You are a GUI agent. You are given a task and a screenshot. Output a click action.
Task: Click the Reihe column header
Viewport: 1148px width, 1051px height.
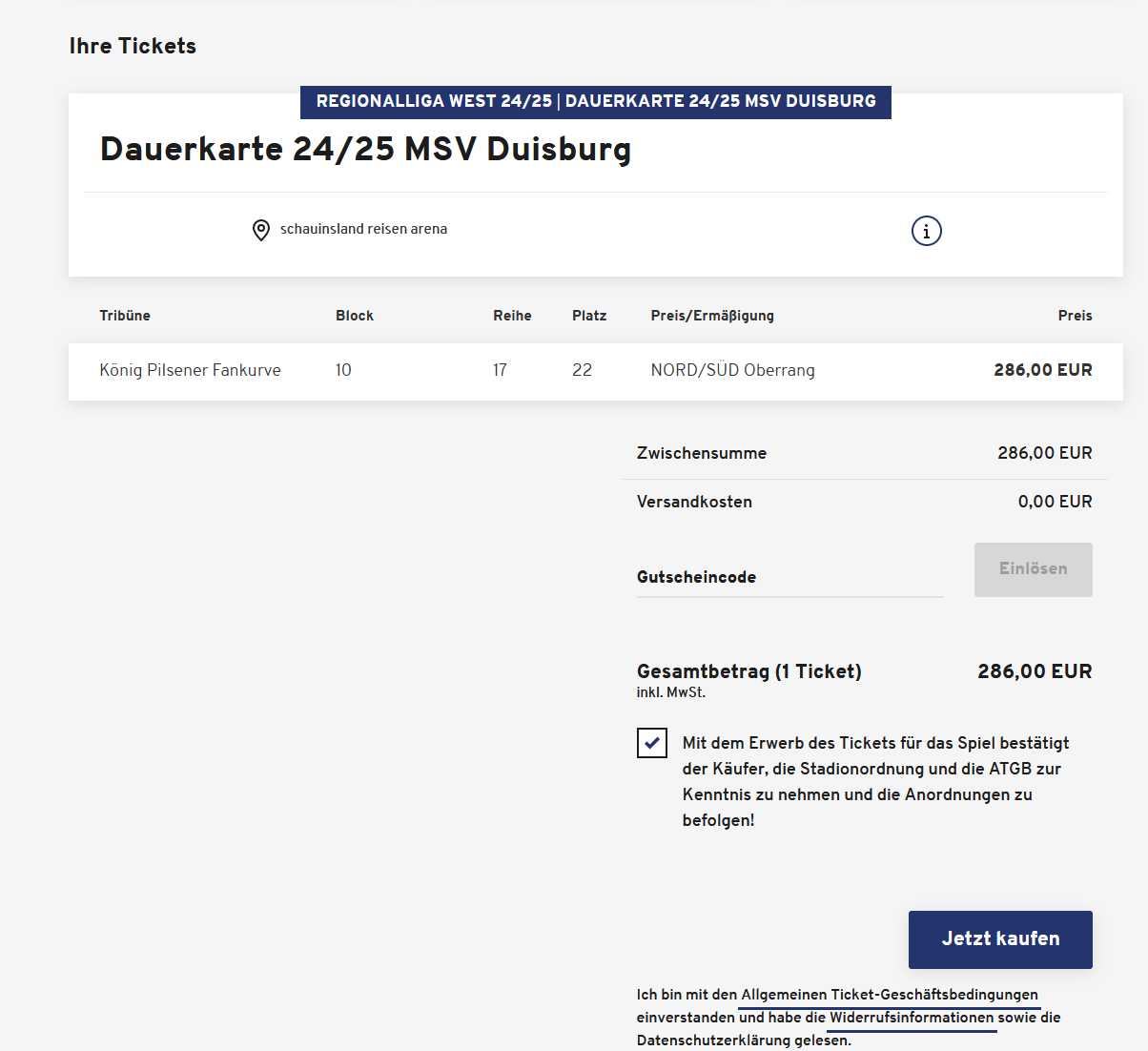click(512, 316)
